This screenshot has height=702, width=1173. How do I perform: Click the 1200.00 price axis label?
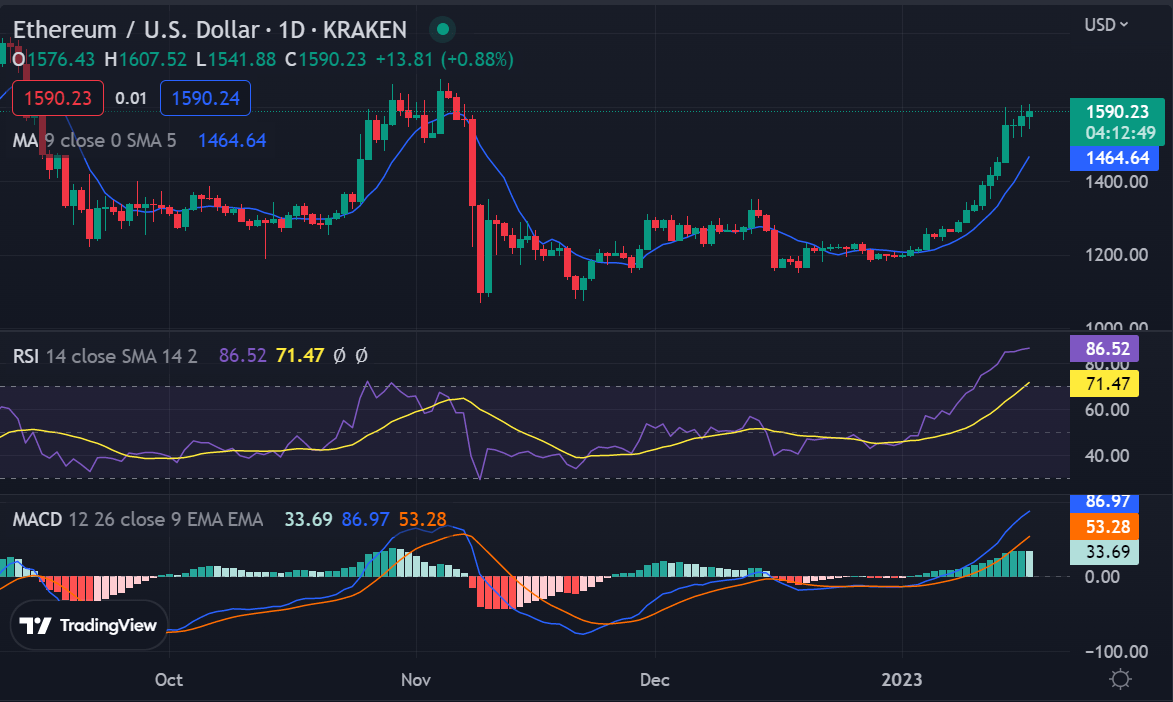point(1116,254)
